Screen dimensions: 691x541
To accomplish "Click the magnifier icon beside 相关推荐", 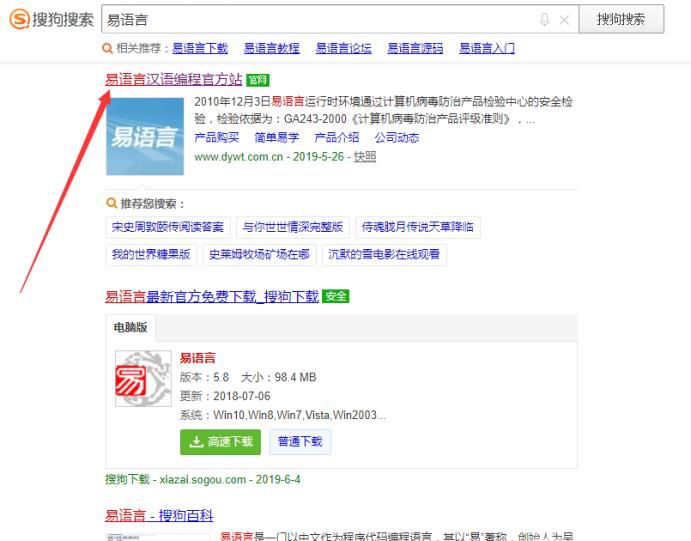I will [x=107, y=48].
